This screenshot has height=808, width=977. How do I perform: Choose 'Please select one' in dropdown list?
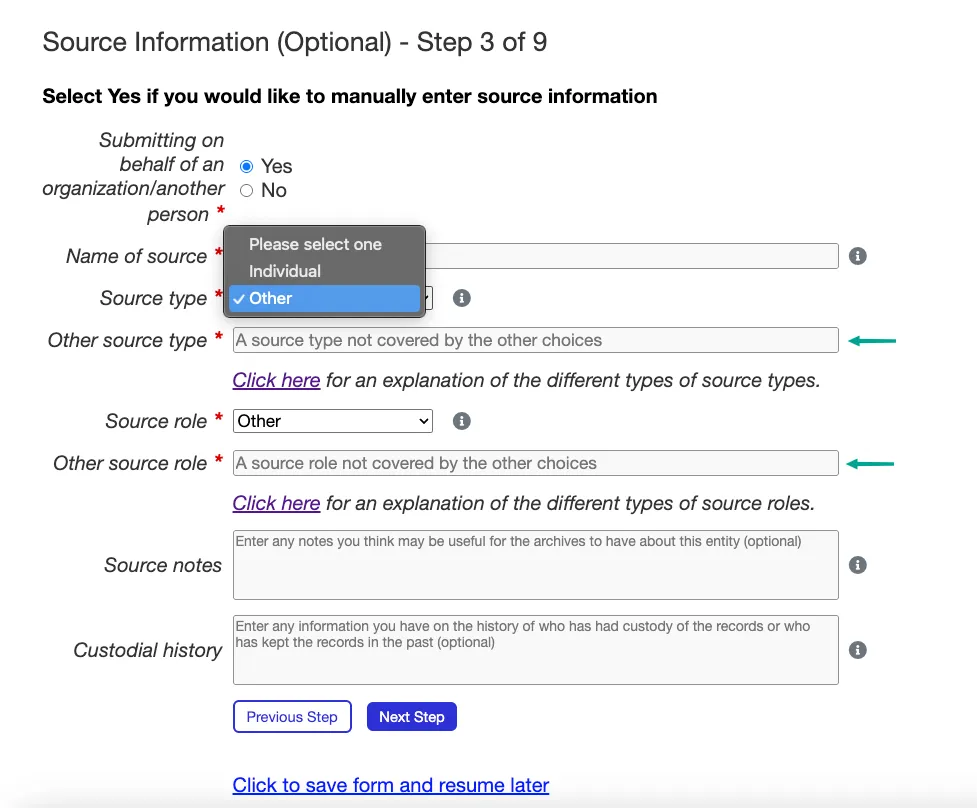tap(324, 244)
